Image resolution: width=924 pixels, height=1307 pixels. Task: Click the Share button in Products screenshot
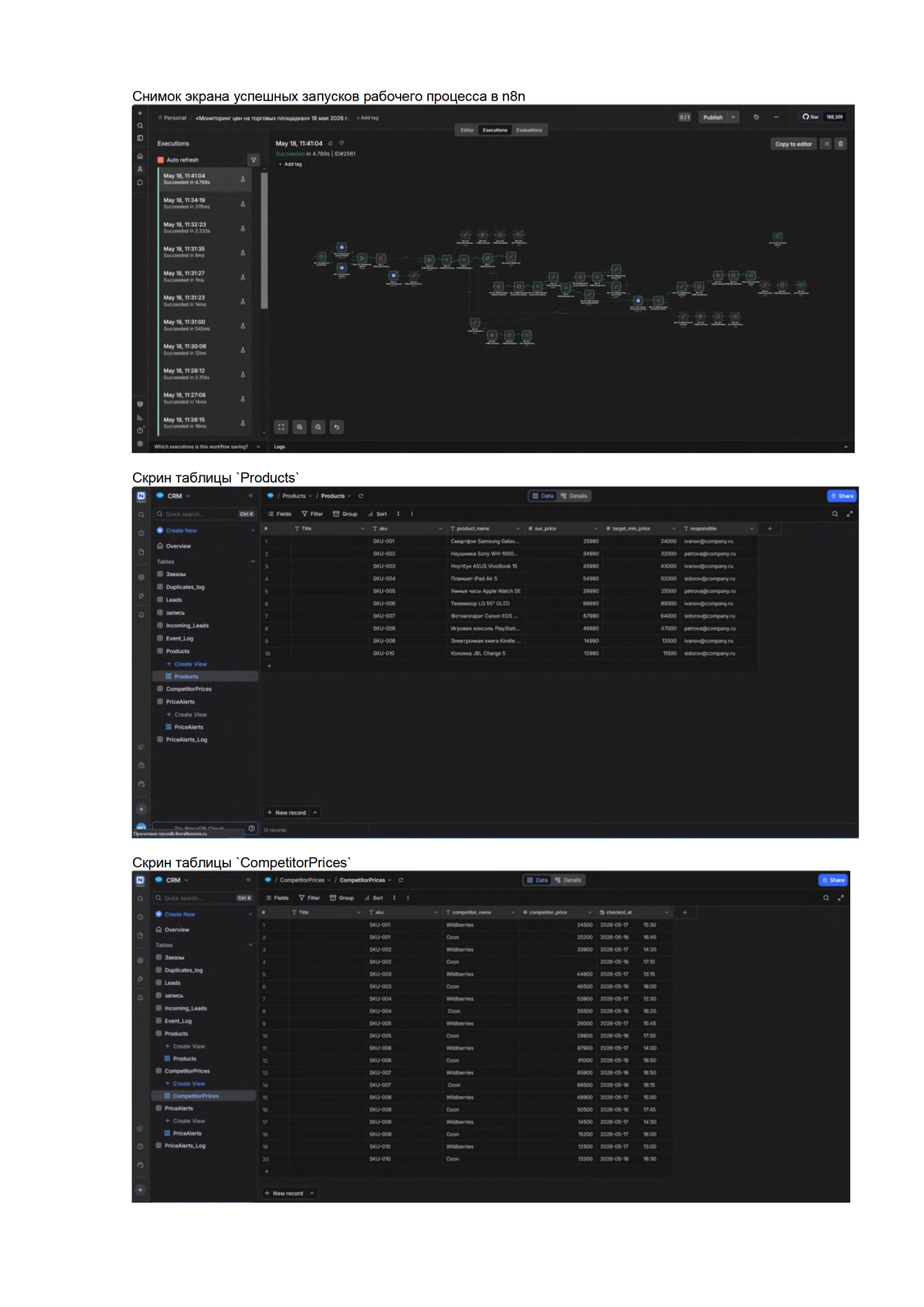pos(842,496)
